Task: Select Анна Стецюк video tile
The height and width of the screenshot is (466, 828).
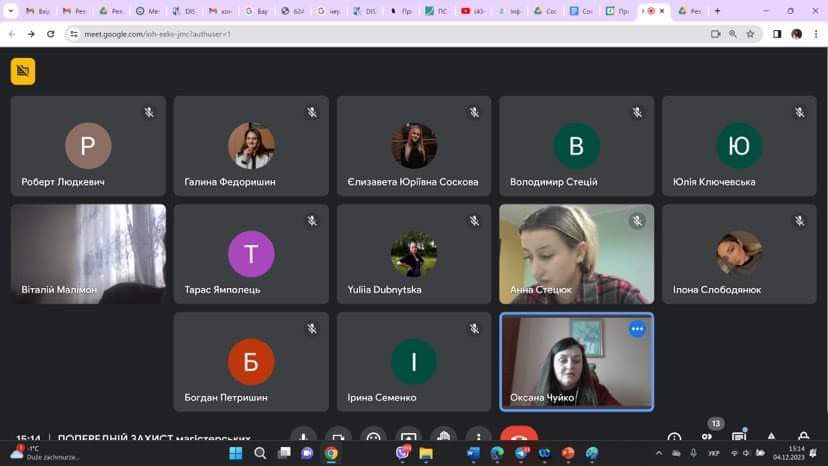Action: click(576, 254)
